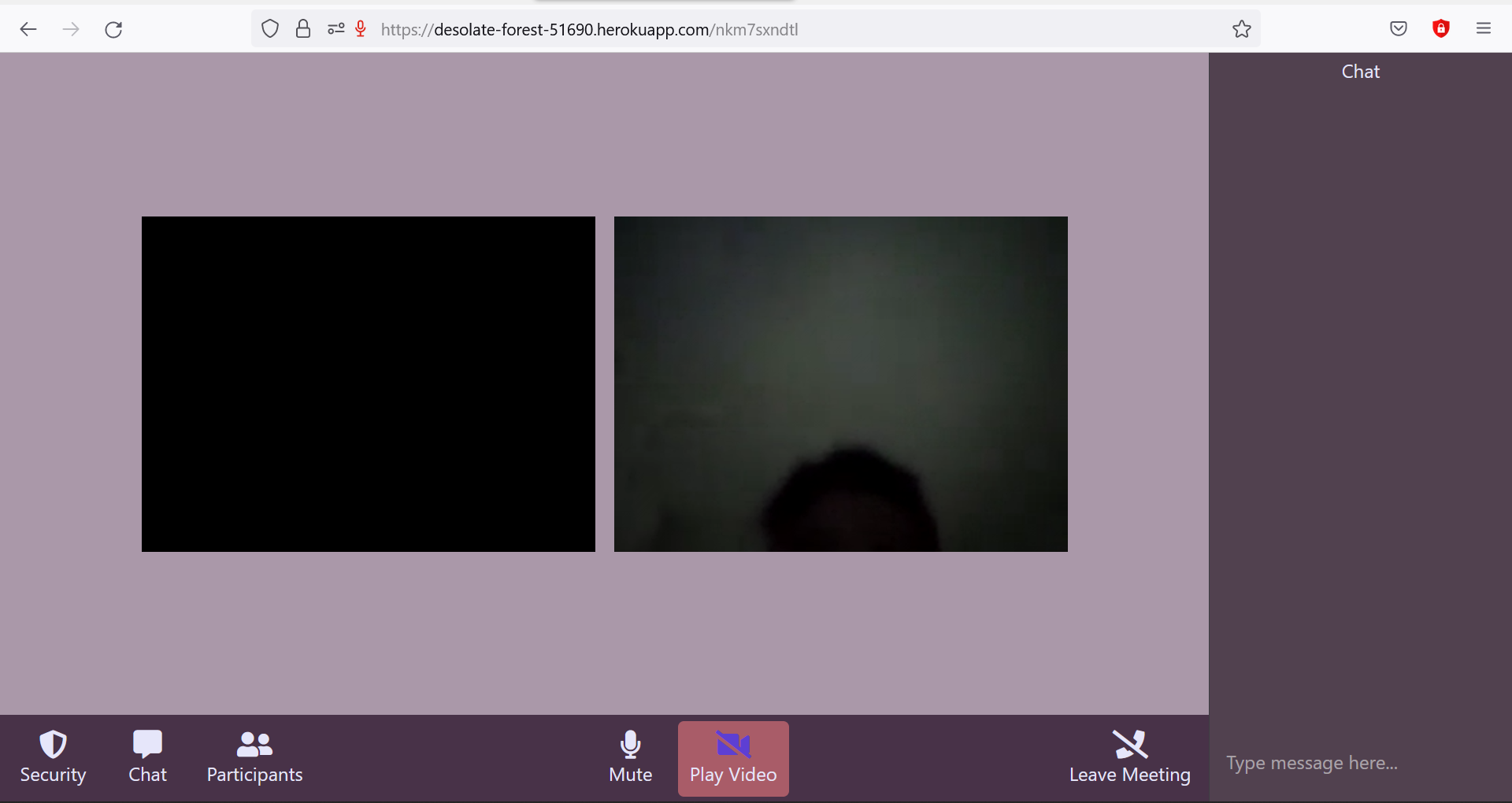Bookmark this page with the star
This screenshot has height=803, width=1512.
(x=1241, y=29)
